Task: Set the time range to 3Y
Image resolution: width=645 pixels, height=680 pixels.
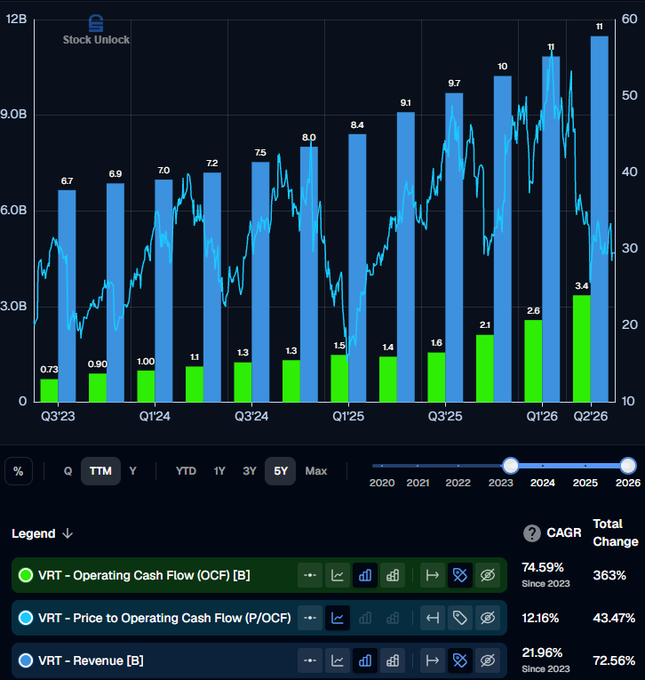Action: click(x=249, y=471)
